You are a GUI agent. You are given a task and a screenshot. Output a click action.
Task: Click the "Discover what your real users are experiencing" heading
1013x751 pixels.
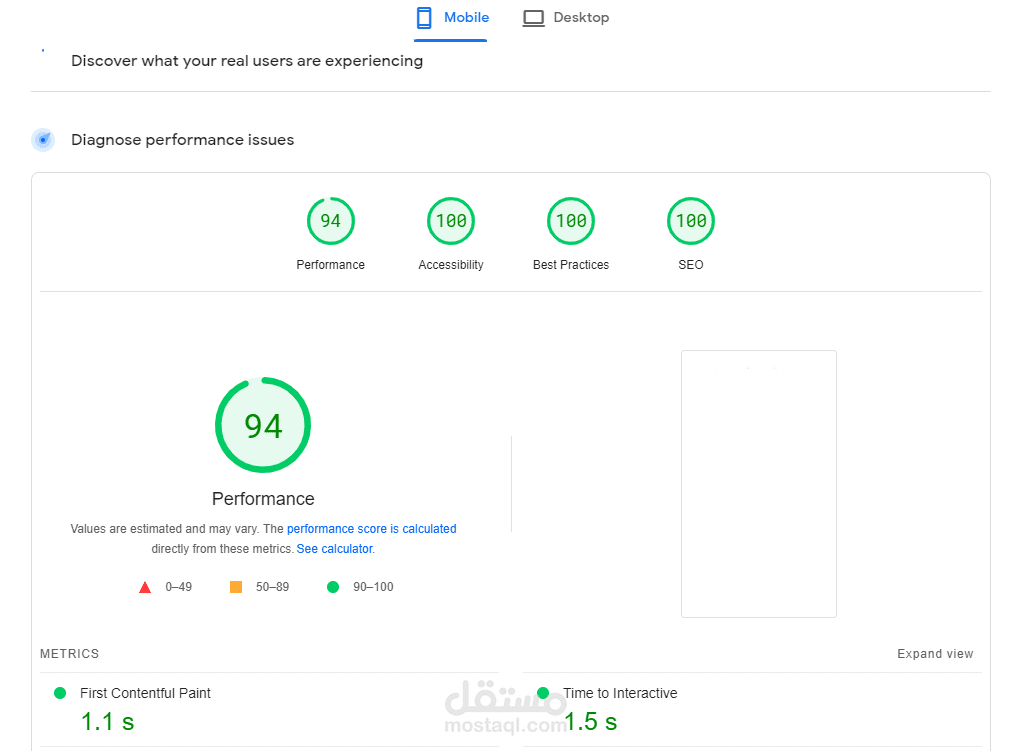tap(247, 61)
